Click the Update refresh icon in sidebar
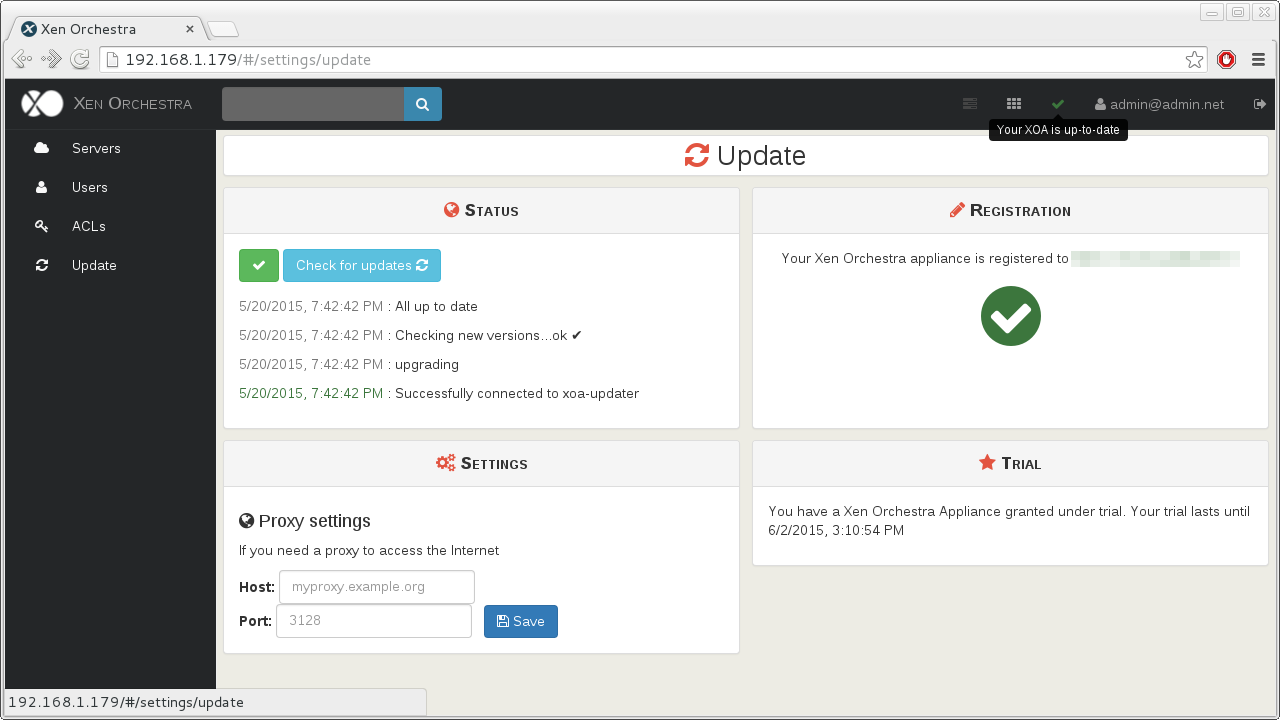Viewport: 1280px width, 720px height. (41, 265)
